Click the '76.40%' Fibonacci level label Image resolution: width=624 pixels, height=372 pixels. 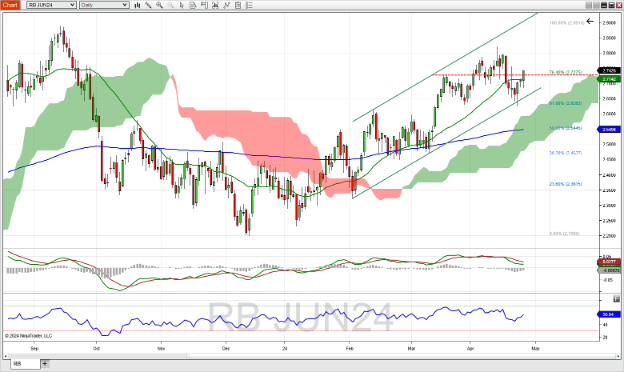pyautogui.click(x=565, y=72)
